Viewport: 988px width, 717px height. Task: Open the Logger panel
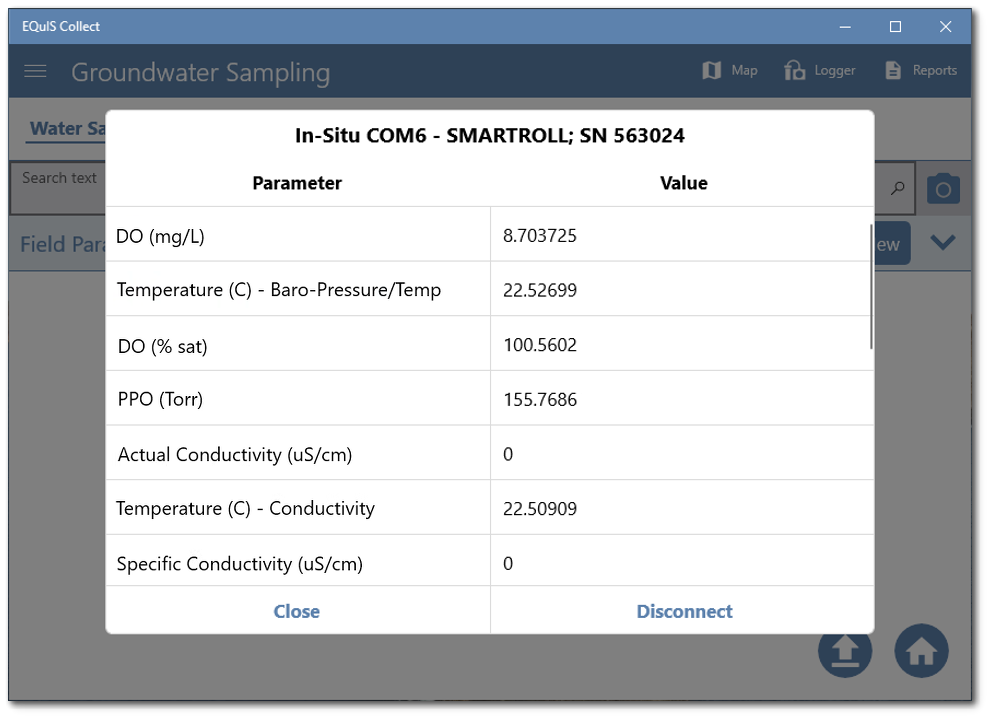pyautogui.click(x=819, y=70)
